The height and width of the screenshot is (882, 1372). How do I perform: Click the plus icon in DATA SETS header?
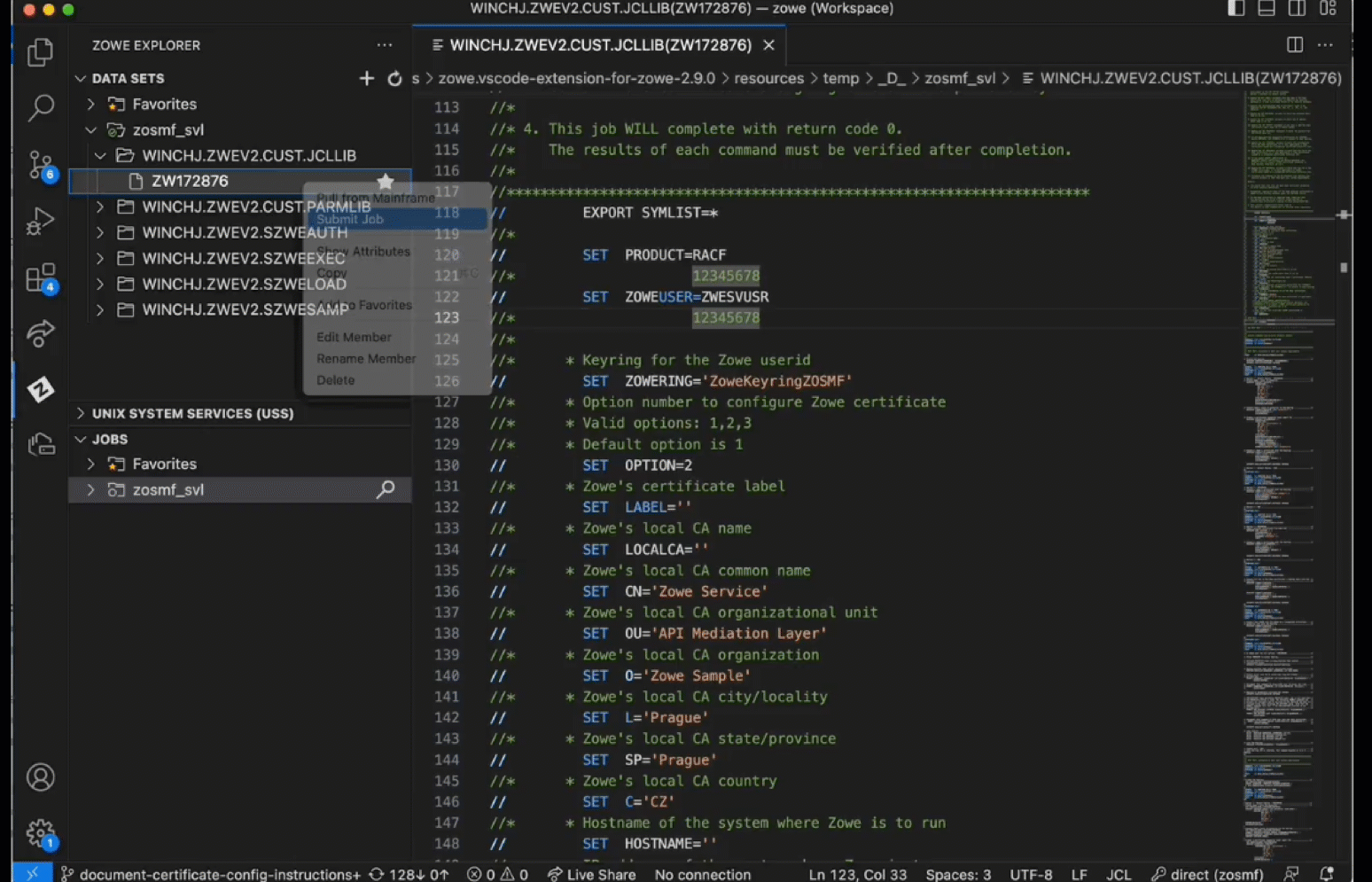[x=366, y=78]
